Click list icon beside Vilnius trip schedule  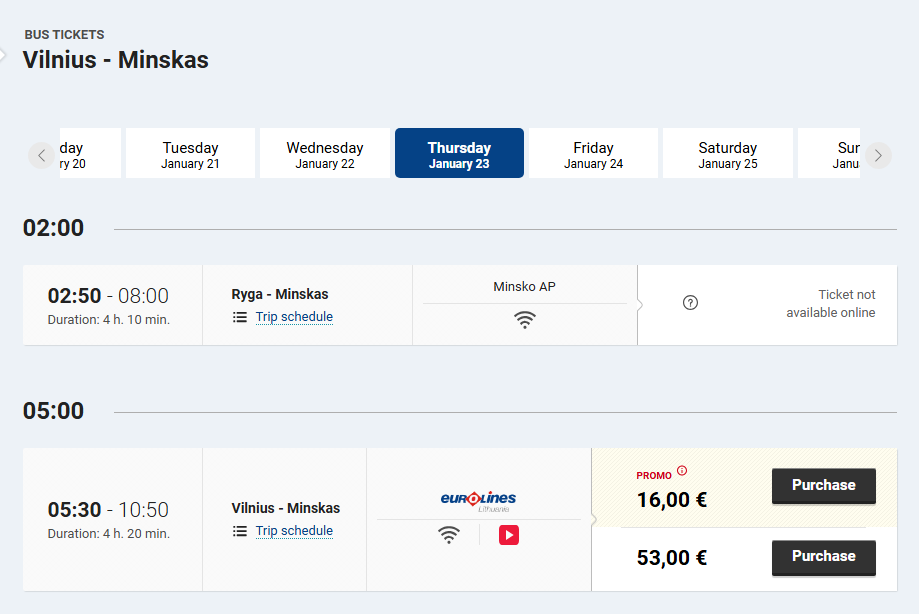click(240, 531)
